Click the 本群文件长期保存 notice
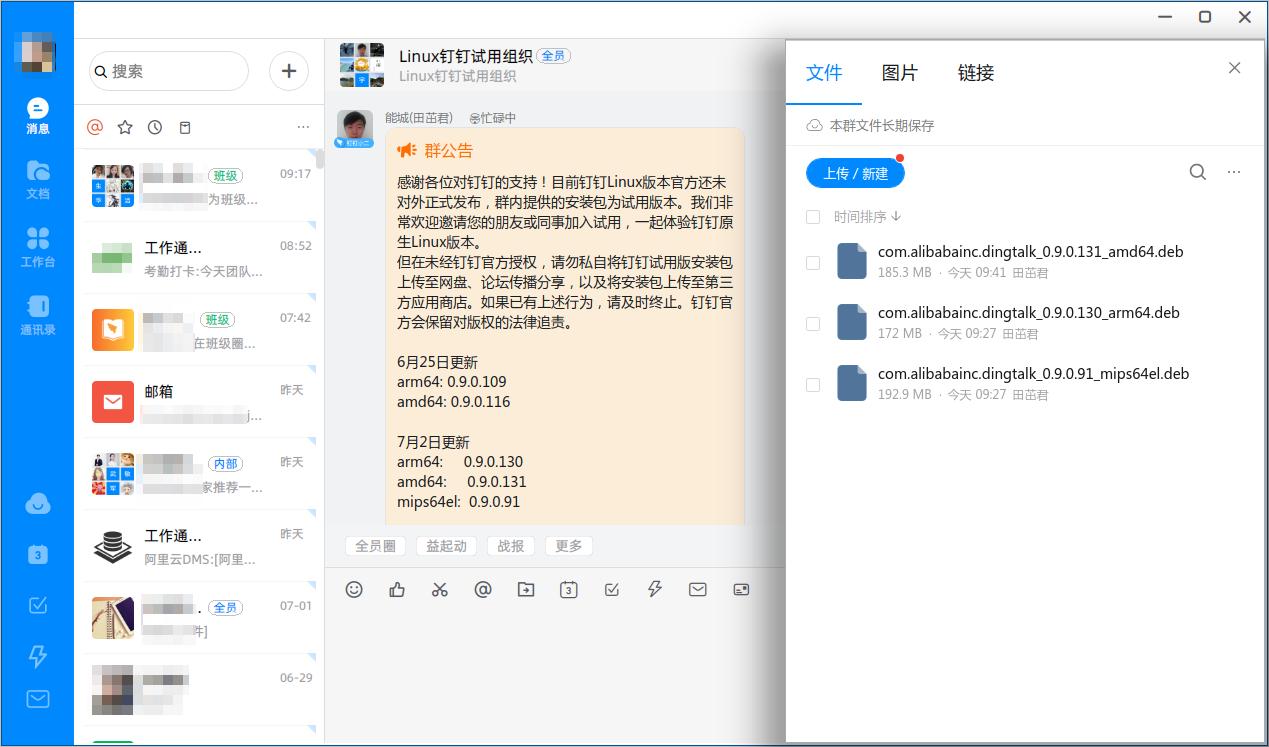Image resolution: width=1269 pixels, height=747 pixels. 871,126
